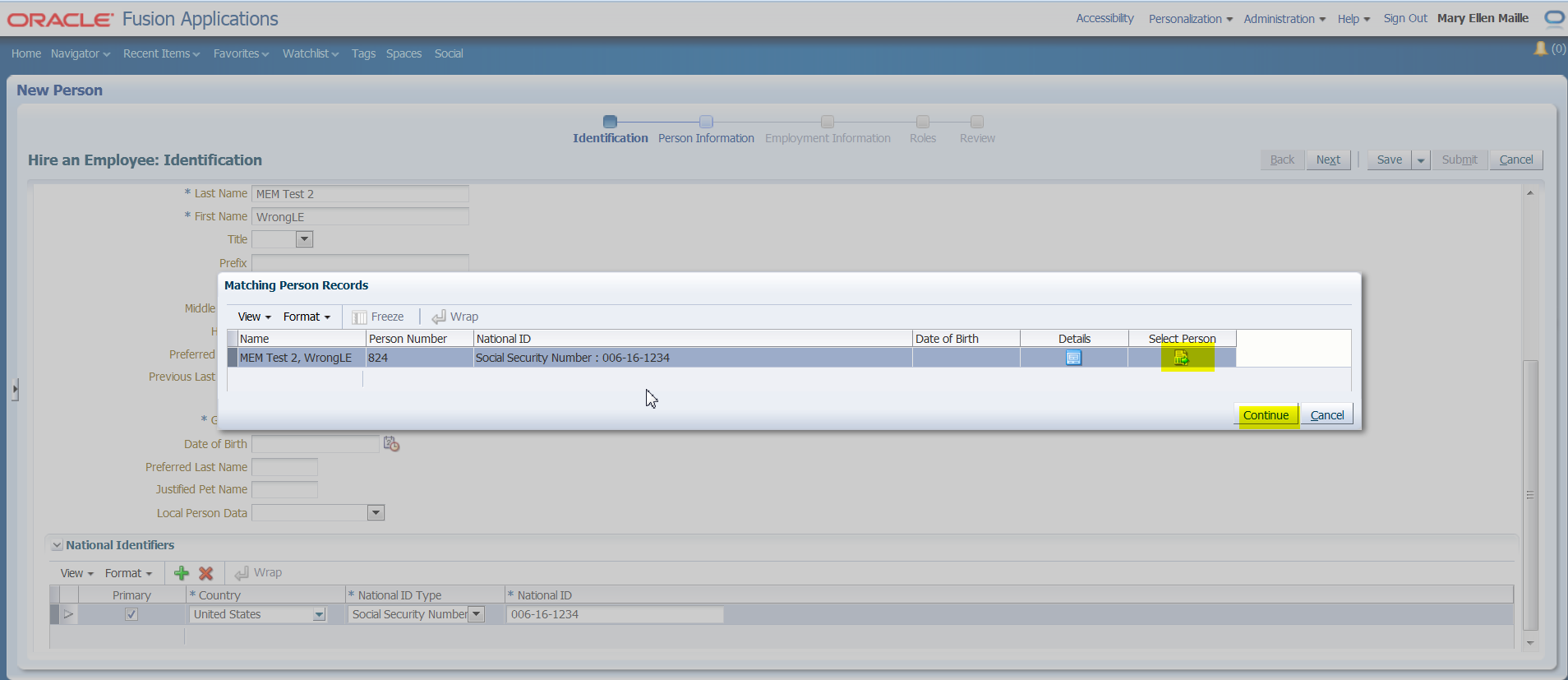Toggle the Primary checkbox for United States row
Image resolution: width=1568 pixels, height=680 pixels.
[131, 614]
